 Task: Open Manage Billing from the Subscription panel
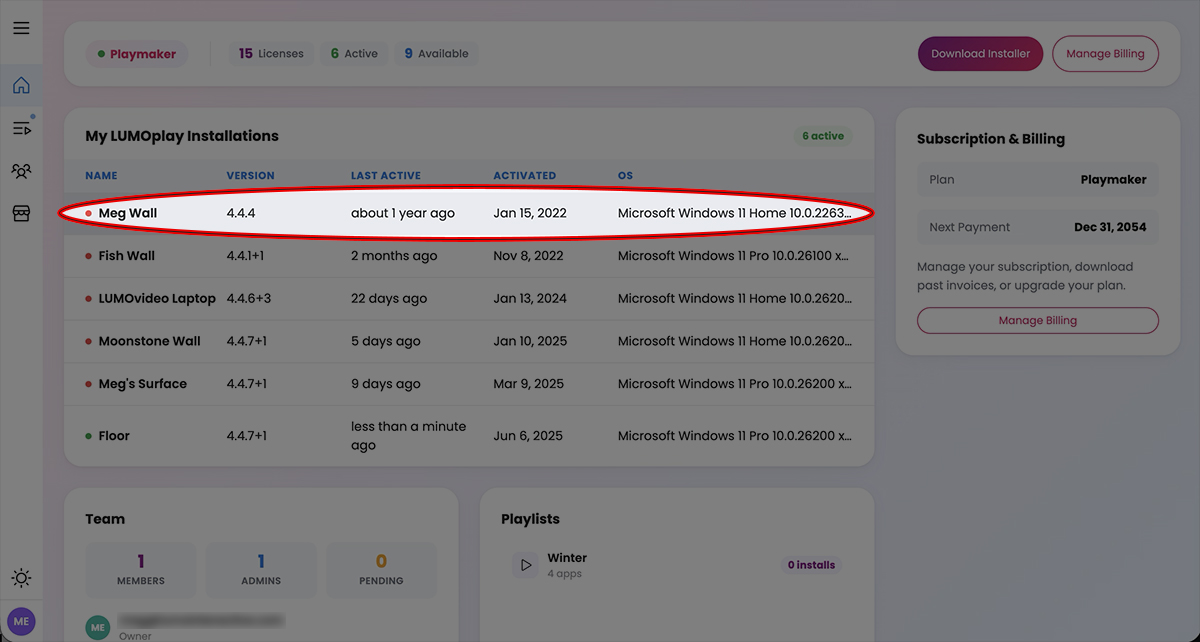click(1037, 319)
